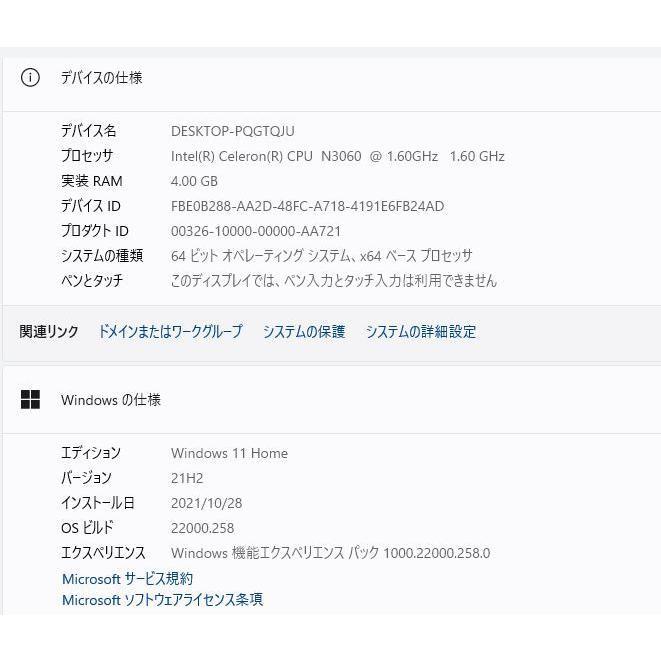Click the Windows logo beside Windows の仕様
Viewport: 661px width, 661px height.
click(x=30, y=399)
